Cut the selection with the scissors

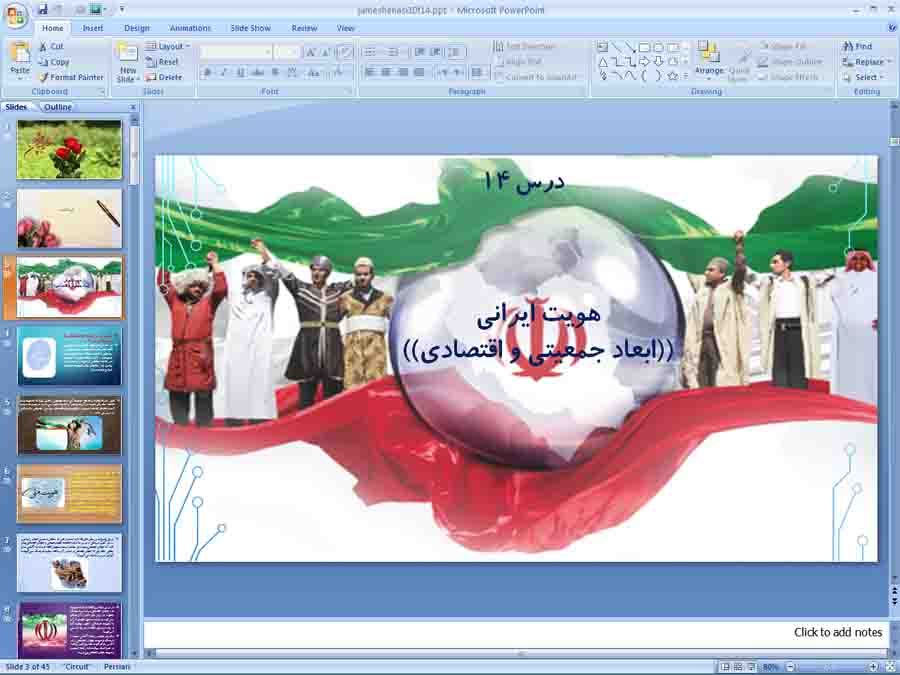52,46
